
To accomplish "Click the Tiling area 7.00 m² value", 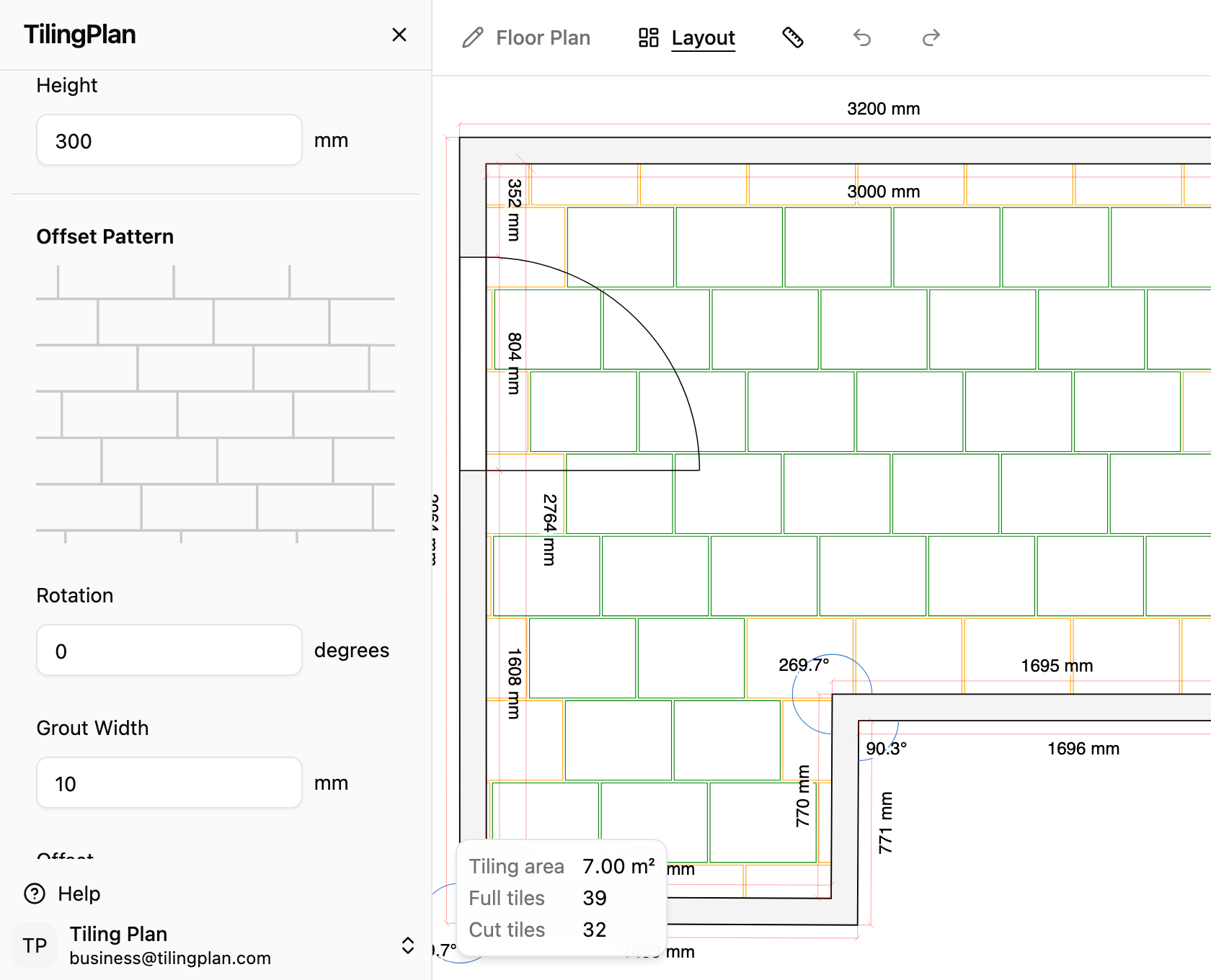I will pyautogui.click(x=618, y=866).
